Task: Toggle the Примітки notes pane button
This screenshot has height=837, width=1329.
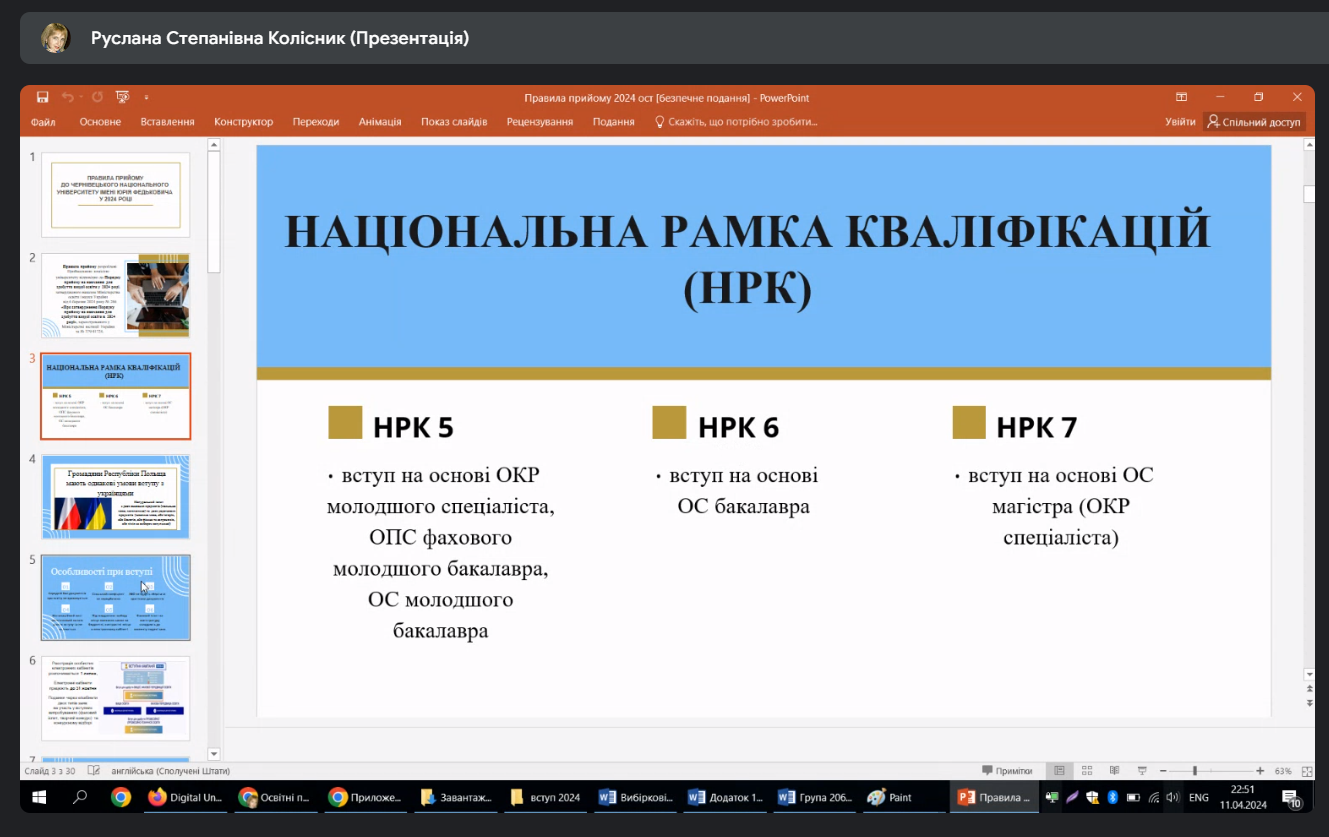Action: click(1007, 771)
